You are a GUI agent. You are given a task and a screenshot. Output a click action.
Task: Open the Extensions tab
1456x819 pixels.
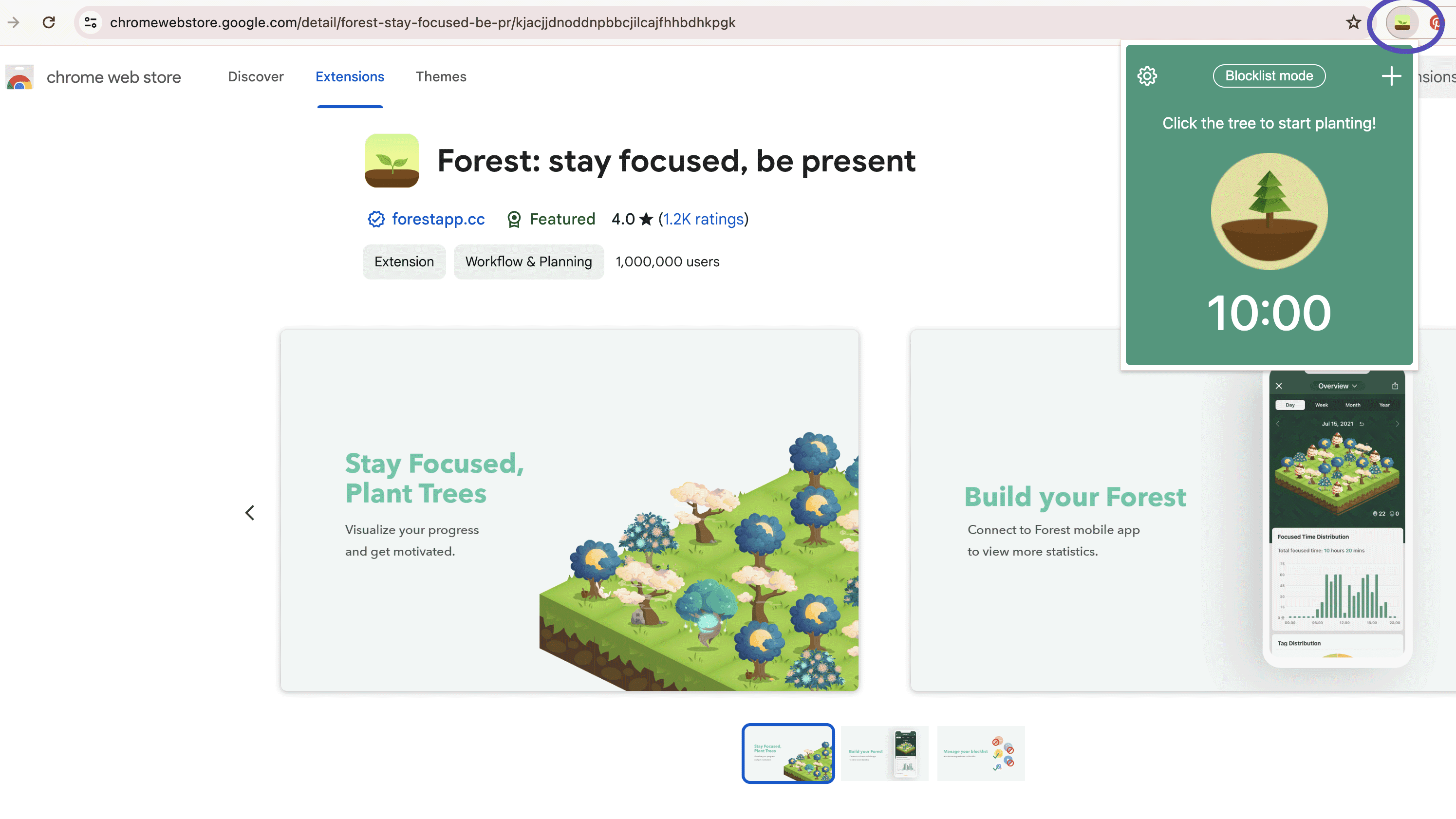349,77
